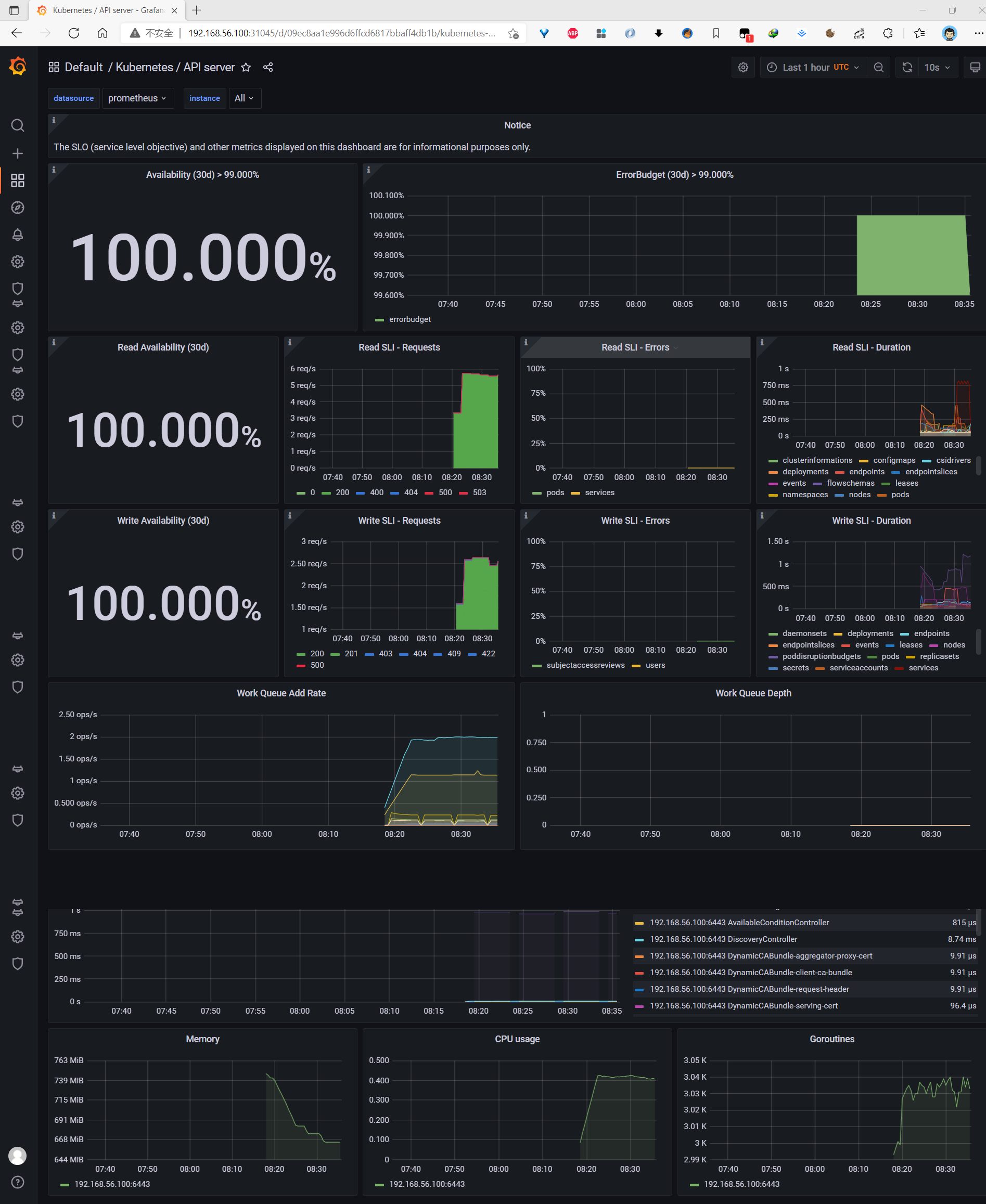Click the user avatar in the sidebar

(18, 1155)
